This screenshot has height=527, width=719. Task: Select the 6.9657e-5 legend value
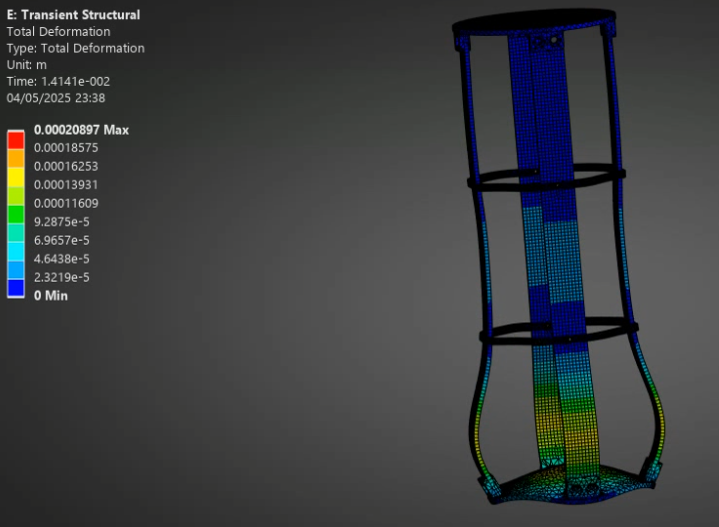point(62,240)
